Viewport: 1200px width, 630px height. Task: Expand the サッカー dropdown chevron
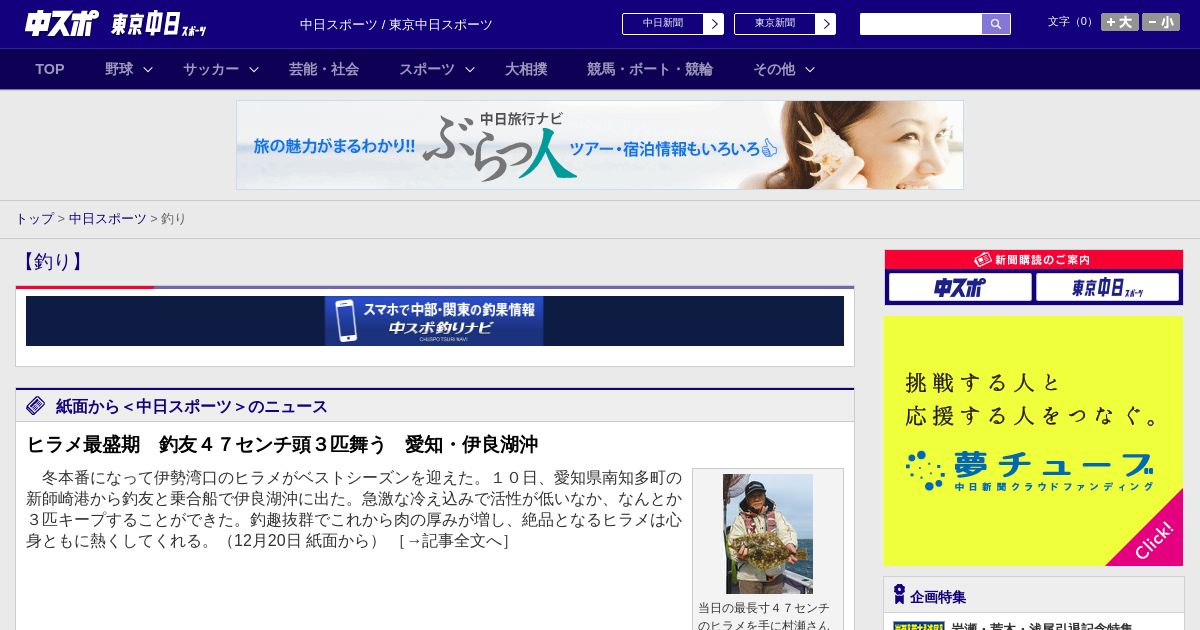pyautogui.click(x=254, y=69)
